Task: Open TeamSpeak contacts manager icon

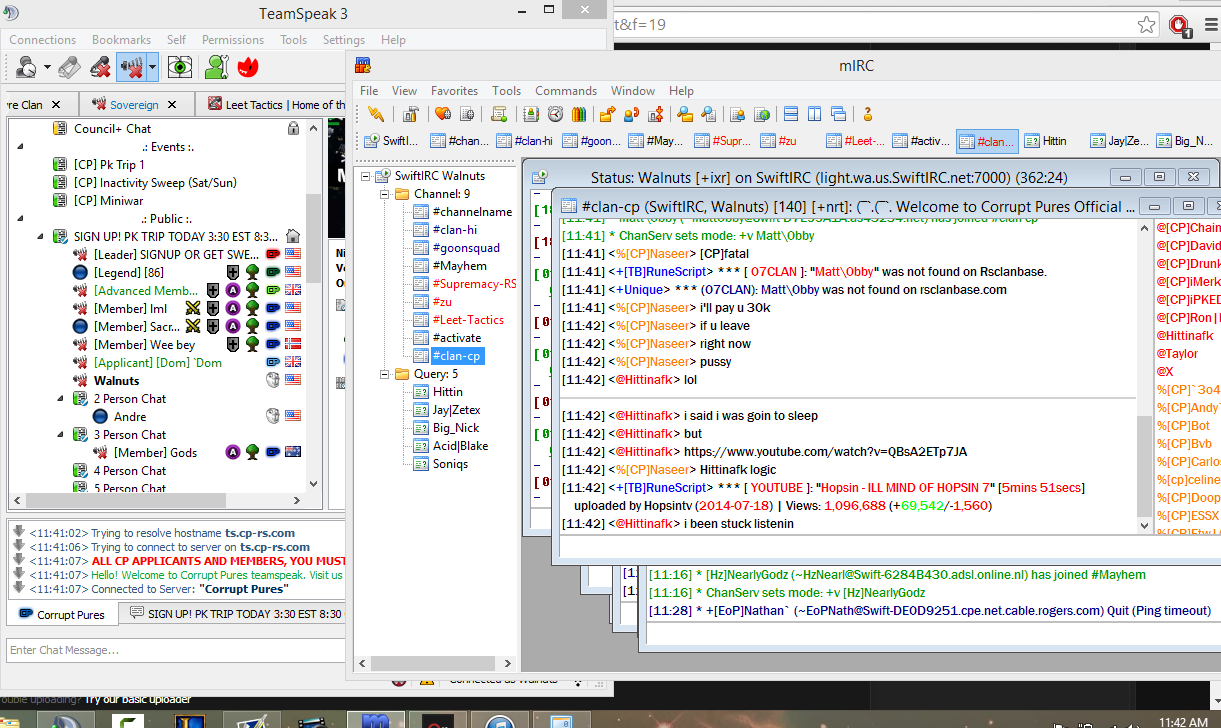Action: pyautogui.click(x=217, y=68)
